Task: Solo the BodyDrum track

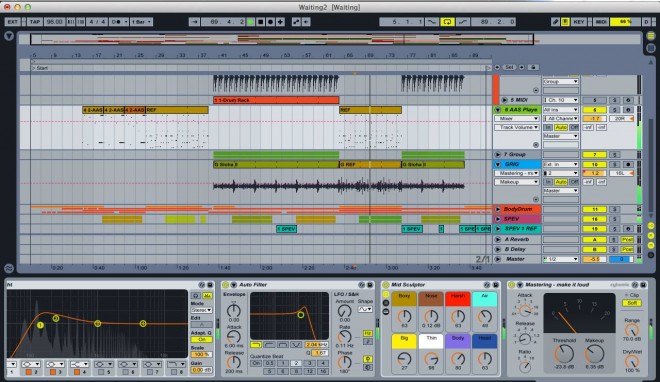Action: tap(614, 209)
